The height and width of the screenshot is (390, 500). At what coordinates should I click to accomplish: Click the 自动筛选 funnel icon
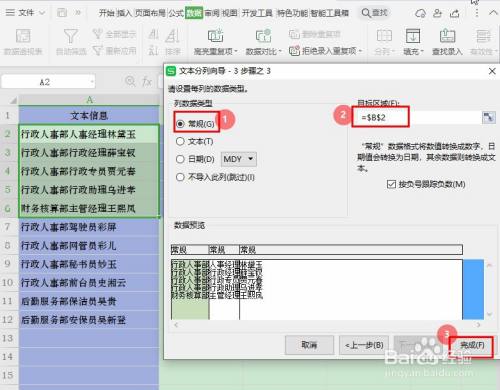click(71, 36)
